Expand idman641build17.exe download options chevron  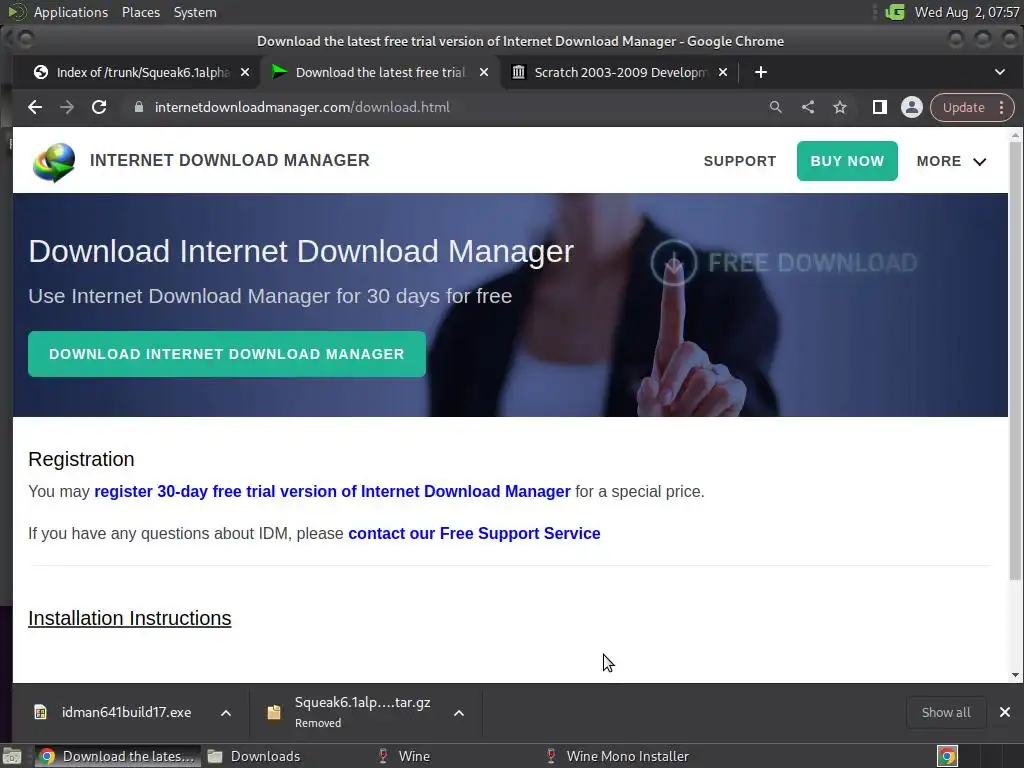[x=226, y=712]
